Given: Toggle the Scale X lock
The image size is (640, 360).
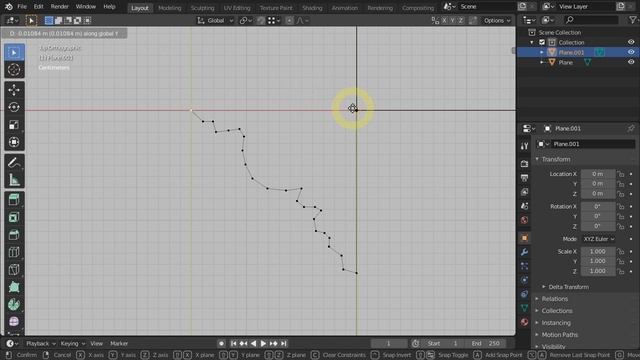Looking at the screenshot, I should point(621,251).
